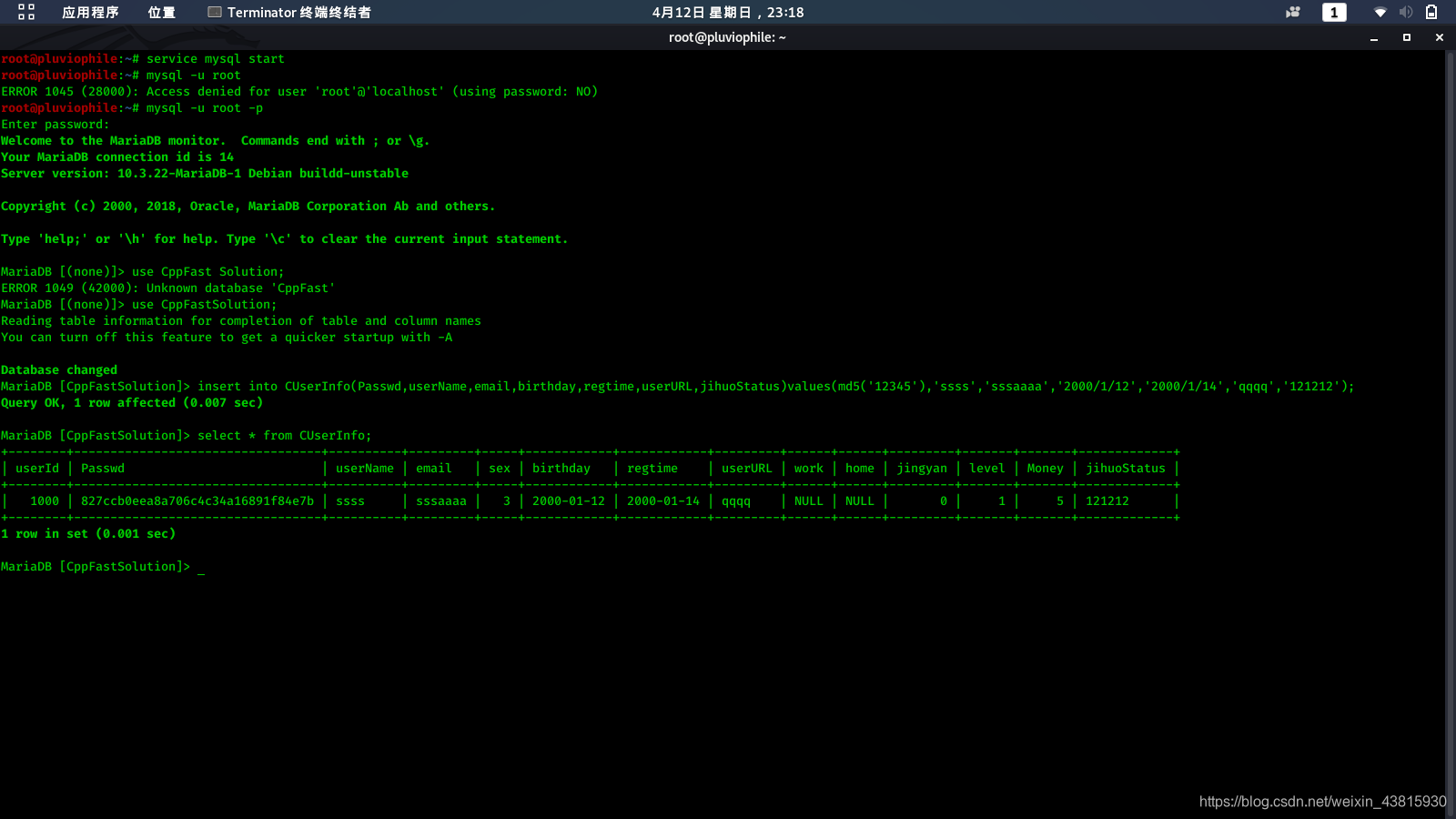The width and height of the screenshot is (1456, 819).
Task: Click the Server version 10.3.22-MariaDB line
Action: (205, 174)
